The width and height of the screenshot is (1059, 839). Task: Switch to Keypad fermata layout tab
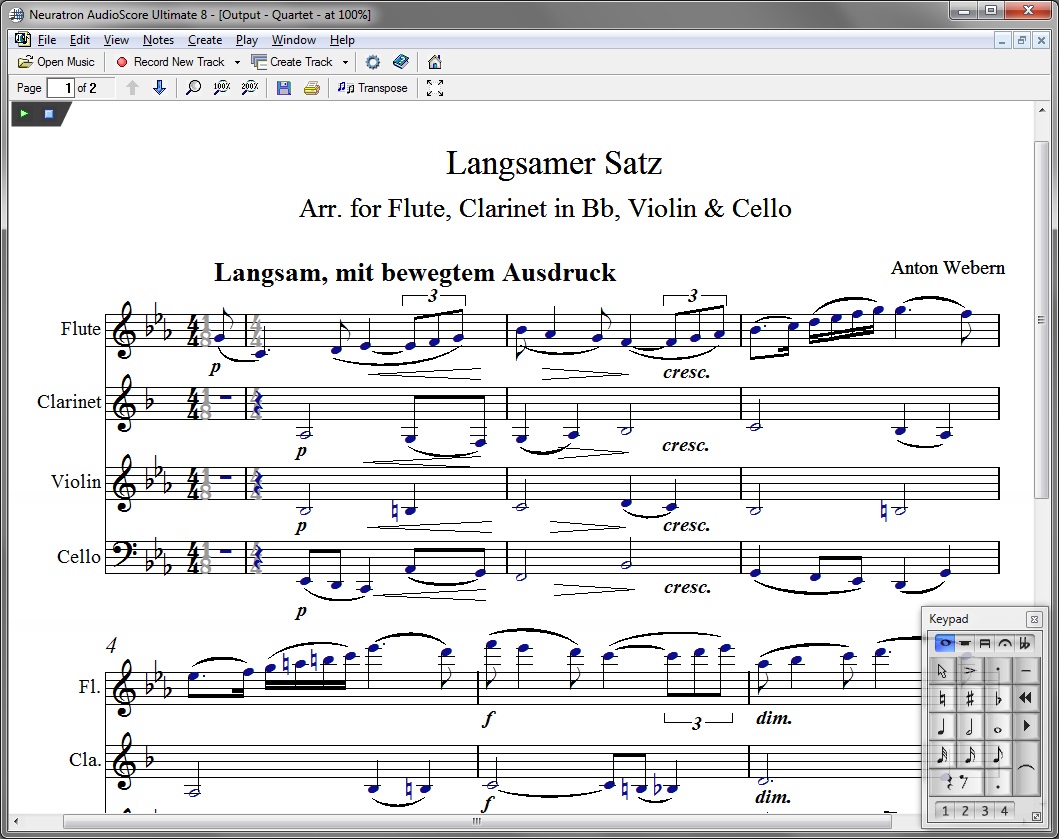[x=1005, y=643]
